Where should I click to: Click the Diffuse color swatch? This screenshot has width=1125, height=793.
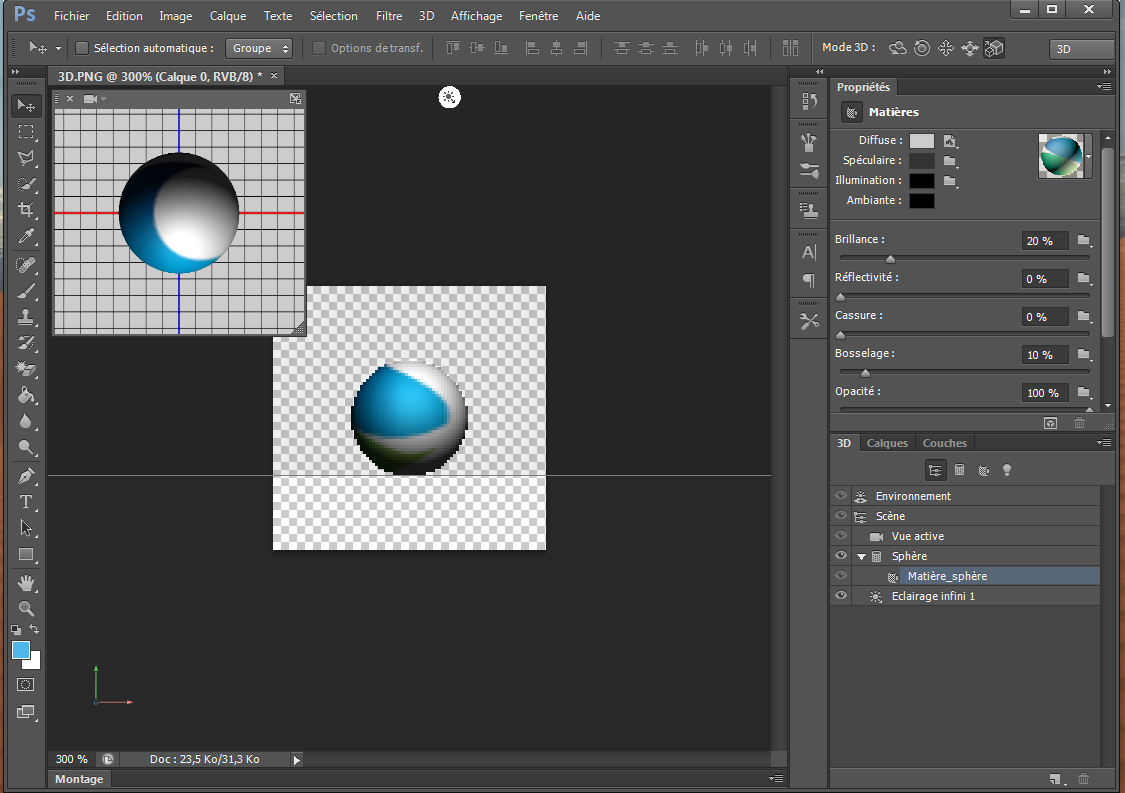point(921,141)
